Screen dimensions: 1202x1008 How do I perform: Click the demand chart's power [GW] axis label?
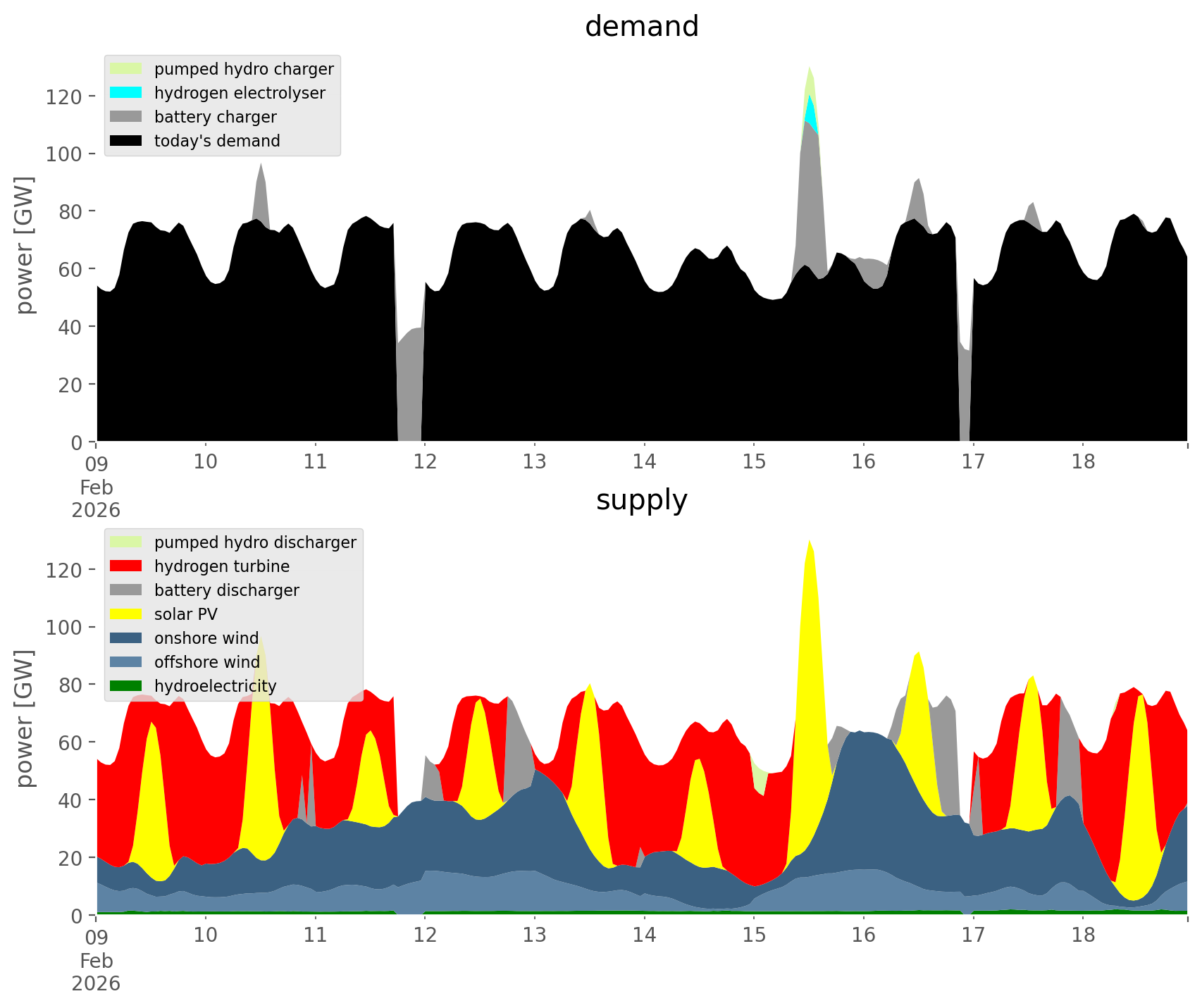[x=25, y=246]
